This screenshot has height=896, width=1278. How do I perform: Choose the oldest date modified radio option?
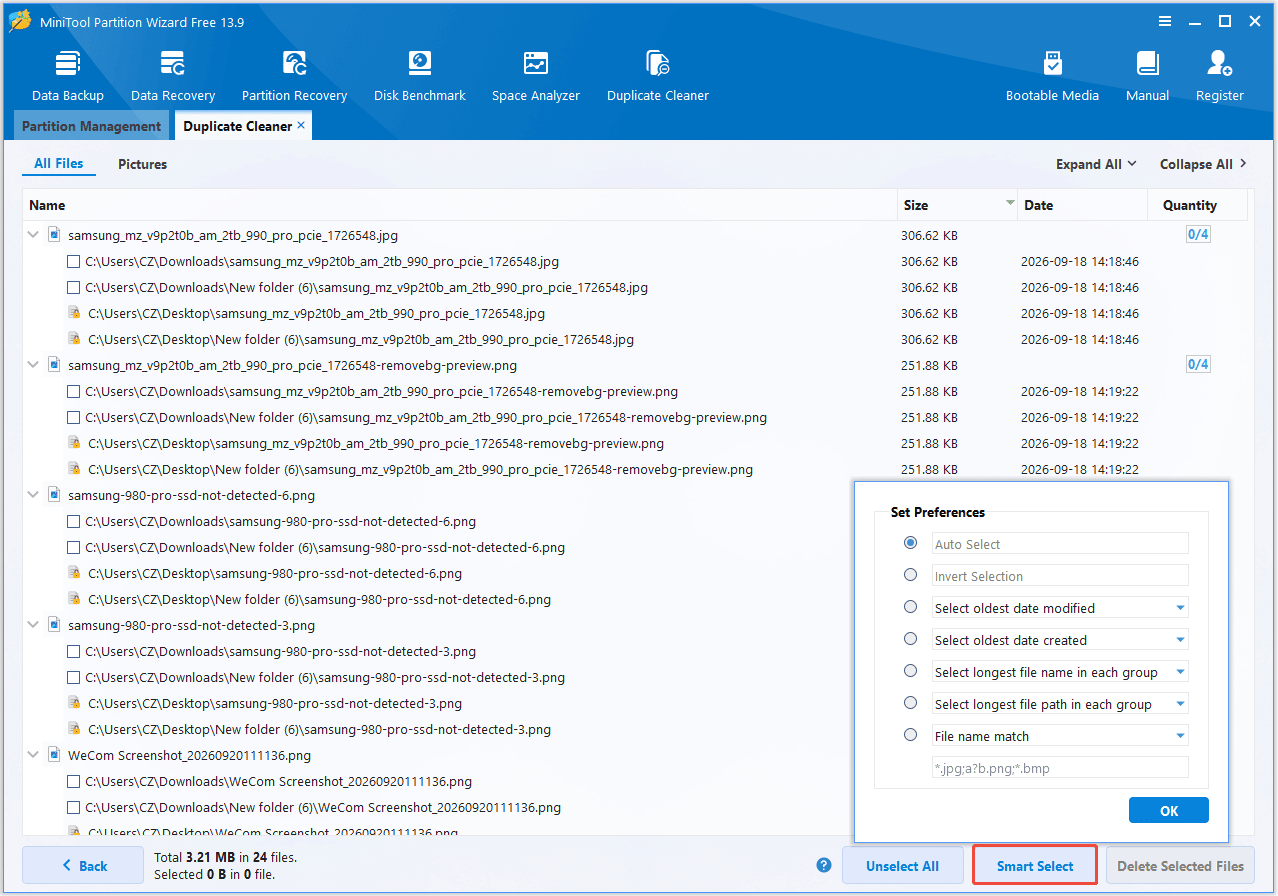[x=910, y=607]
